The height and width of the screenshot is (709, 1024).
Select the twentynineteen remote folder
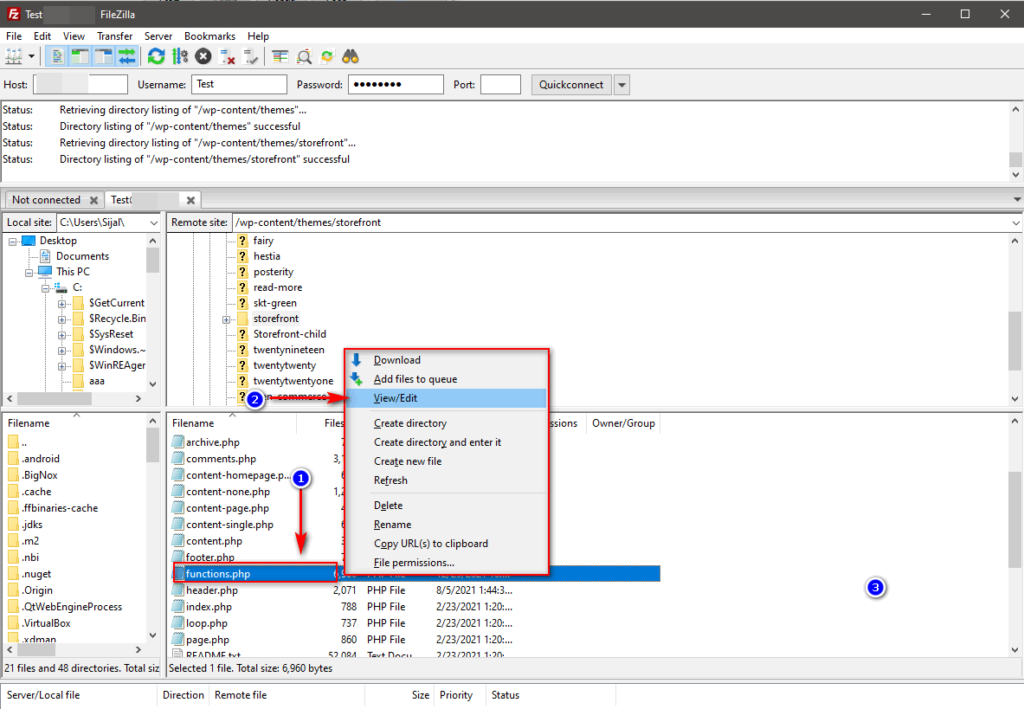[x=289, y=349]
